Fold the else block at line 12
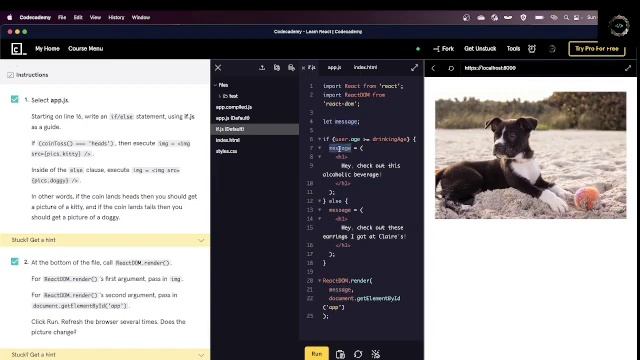Viewport: 640px width, 360px height. [320, 201]
